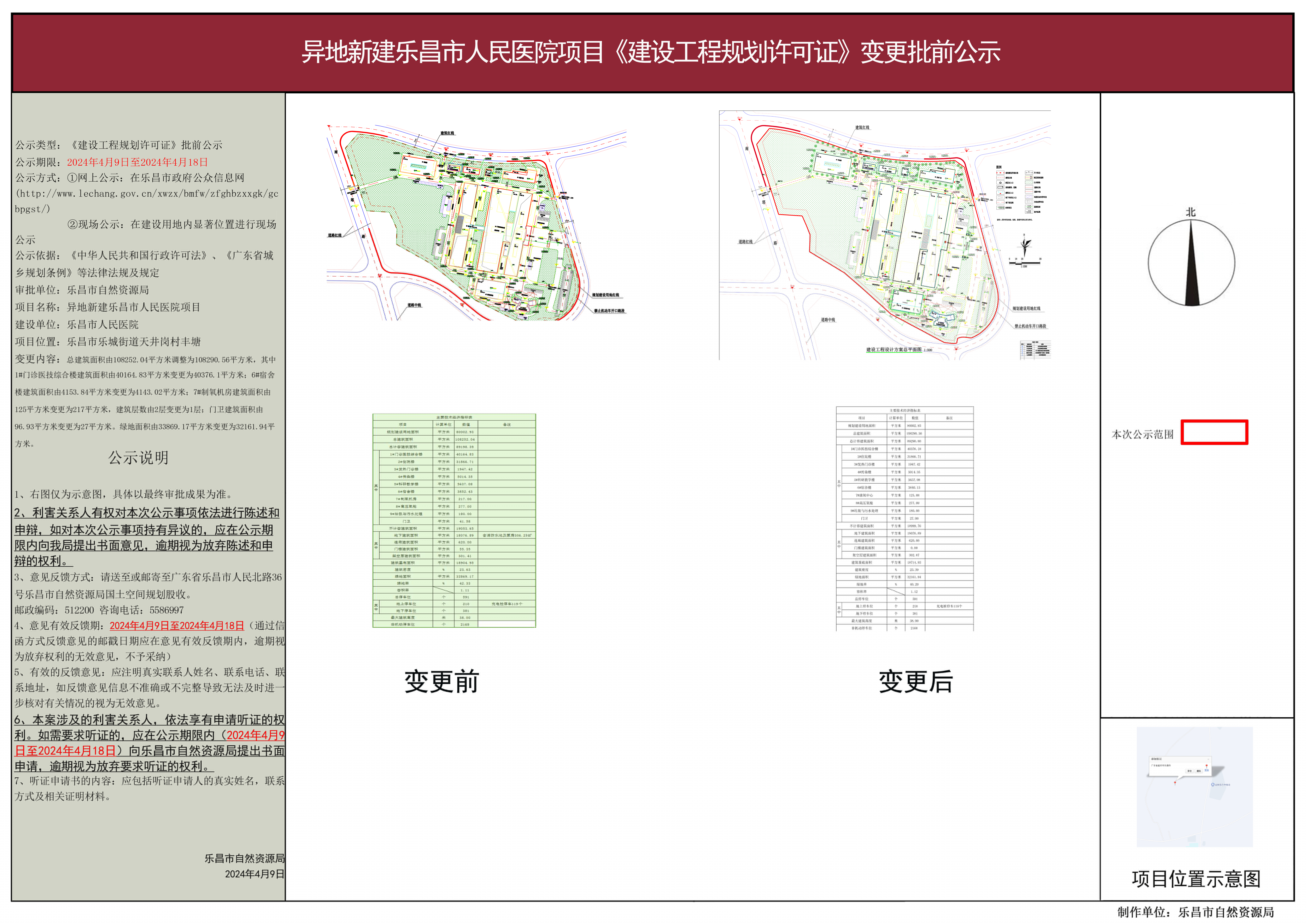Open the 变更后 site plan drawing

coord(885,235)
